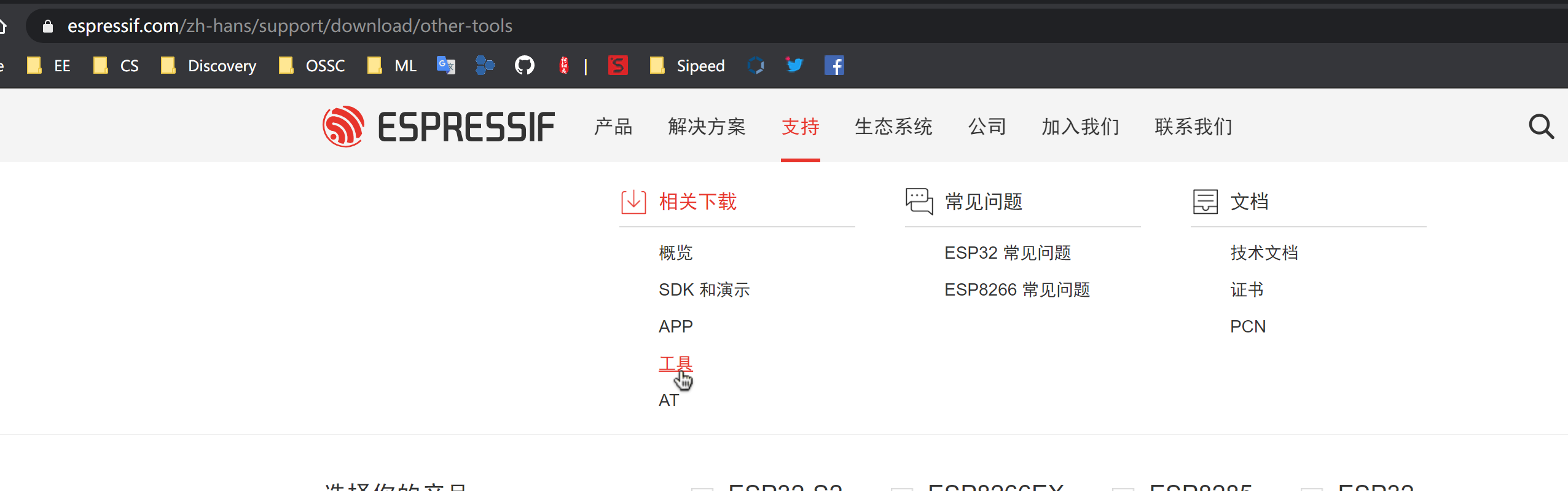Open the blue ring bookmark after Sipeed
The width and height of the screenshot is (1568, 491).
(x=756, y=65)
